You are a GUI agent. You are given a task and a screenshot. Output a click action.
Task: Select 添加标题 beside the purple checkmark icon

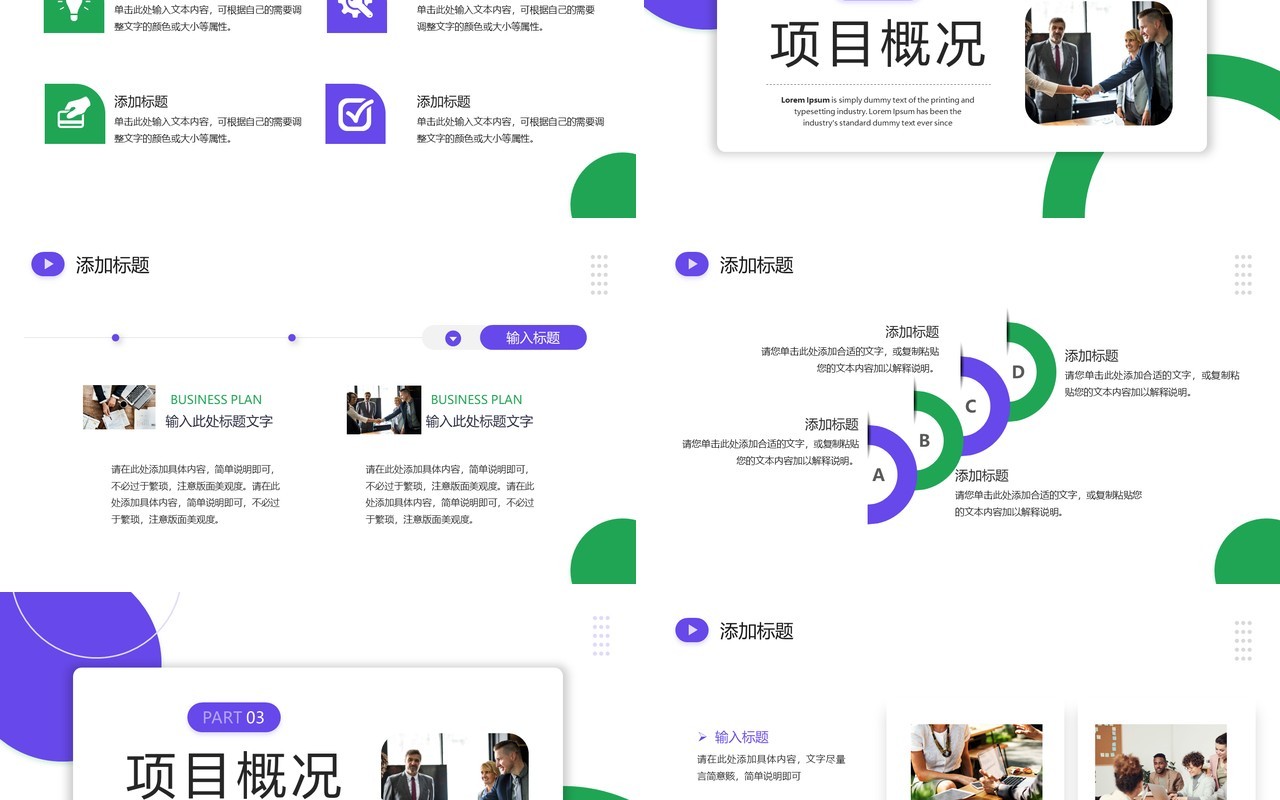click(x=443, y=102)
